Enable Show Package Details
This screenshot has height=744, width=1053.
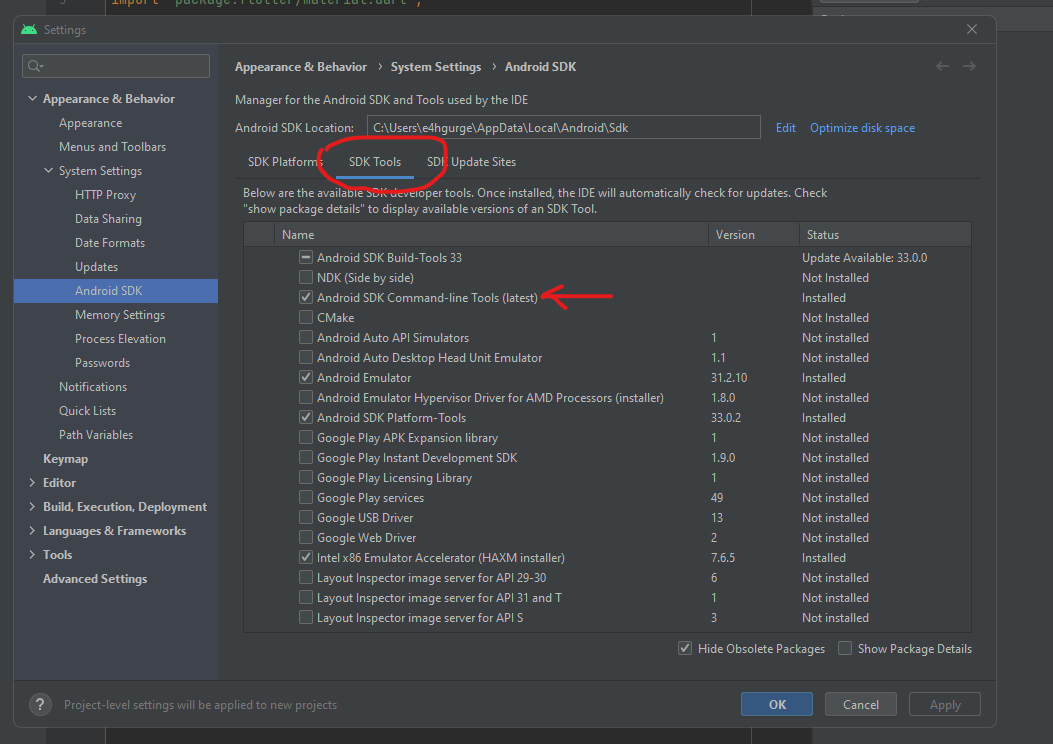(x=845, y=649)
